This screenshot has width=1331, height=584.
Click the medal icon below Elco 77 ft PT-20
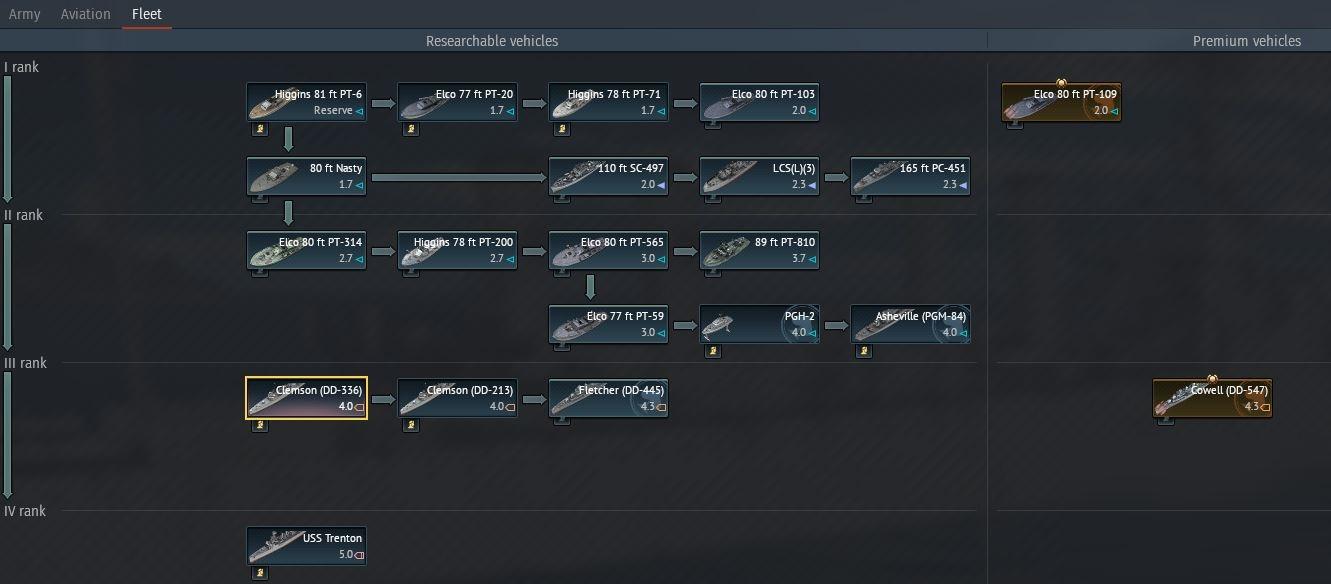coord(410,129)
